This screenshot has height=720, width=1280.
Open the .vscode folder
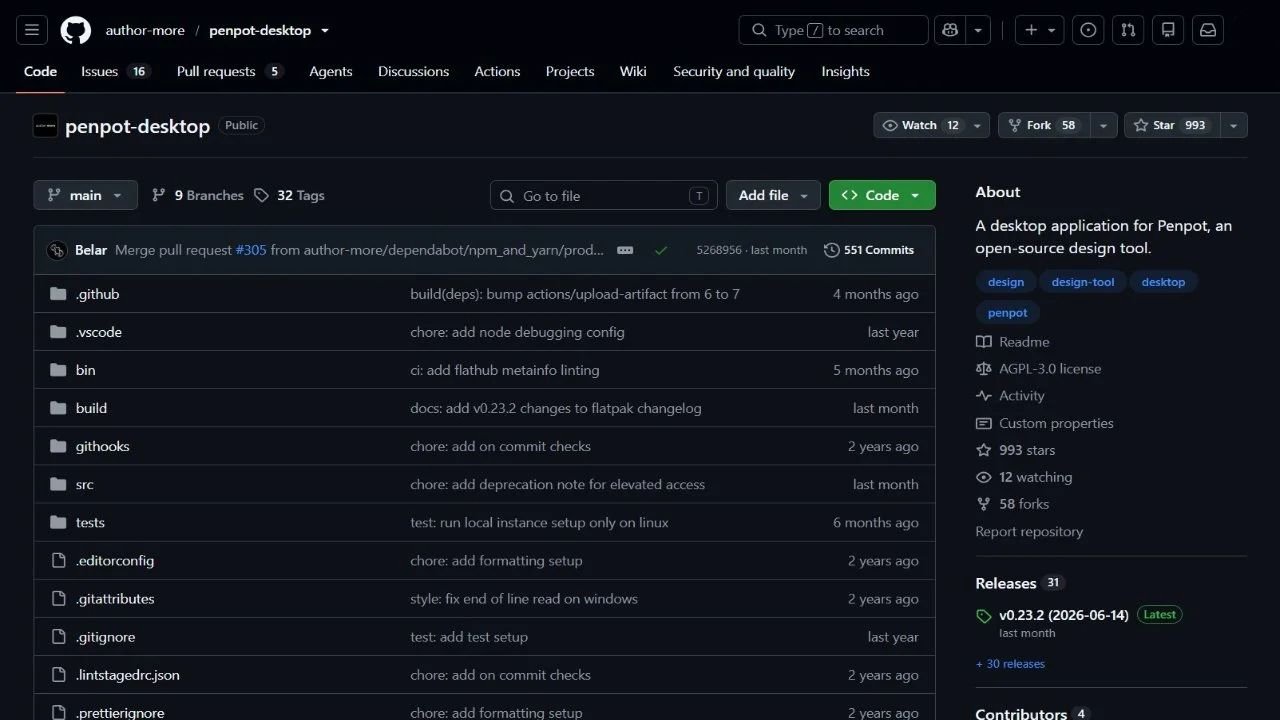(99, 332)
